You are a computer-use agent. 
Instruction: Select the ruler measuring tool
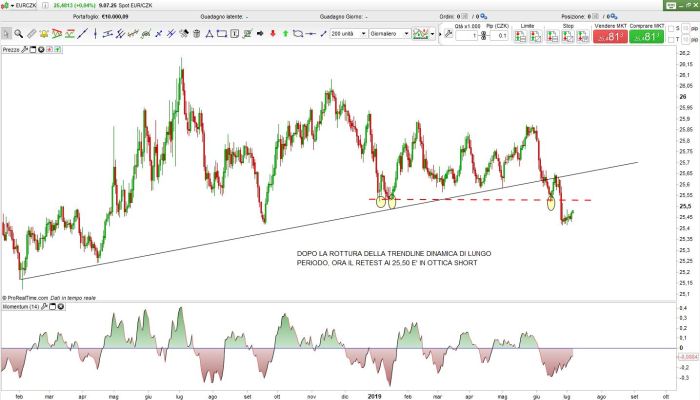[33, 34]
